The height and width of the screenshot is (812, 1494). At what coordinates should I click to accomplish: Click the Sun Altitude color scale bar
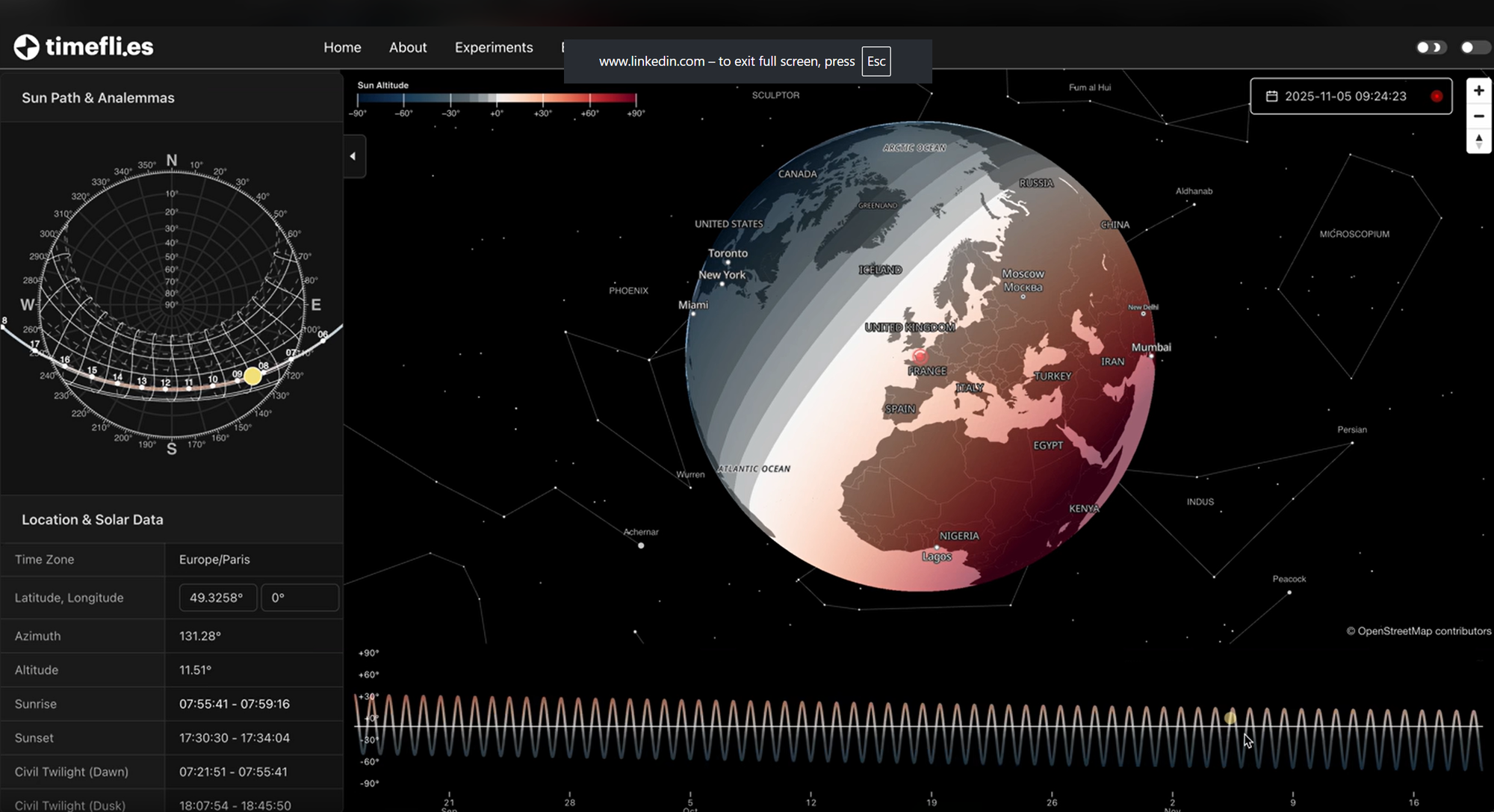pos(497,99)
